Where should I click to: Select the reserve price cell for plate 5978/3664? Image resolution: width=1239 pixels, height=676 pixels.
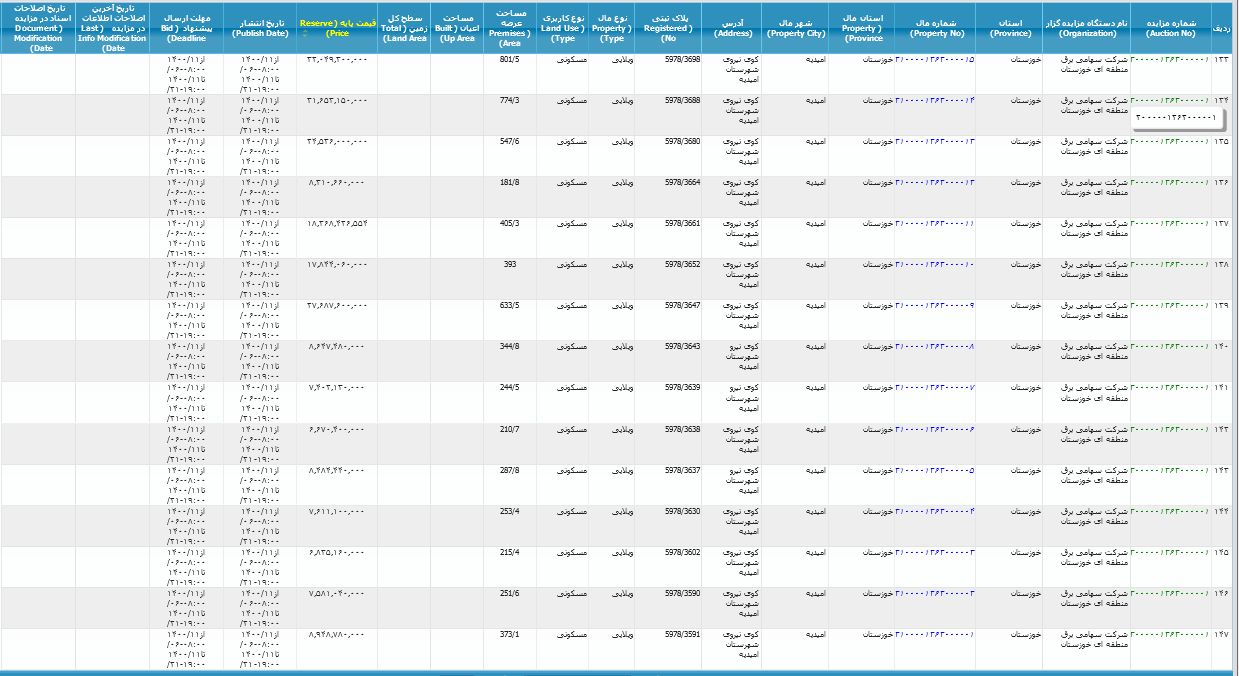click(336, 182)
